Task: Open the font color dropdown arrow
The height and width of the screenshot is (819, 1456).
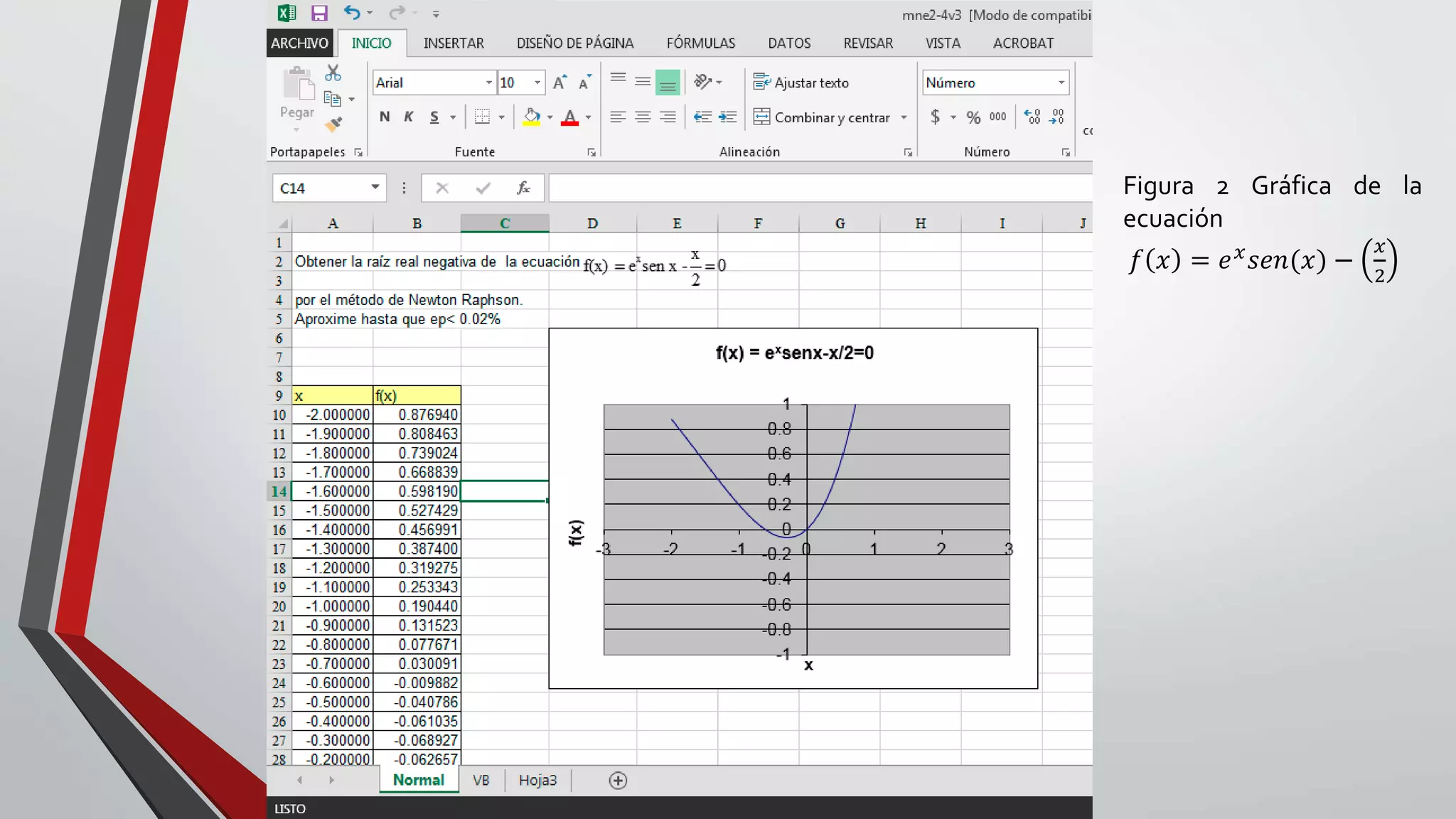Action: click(x=588, y=117)
